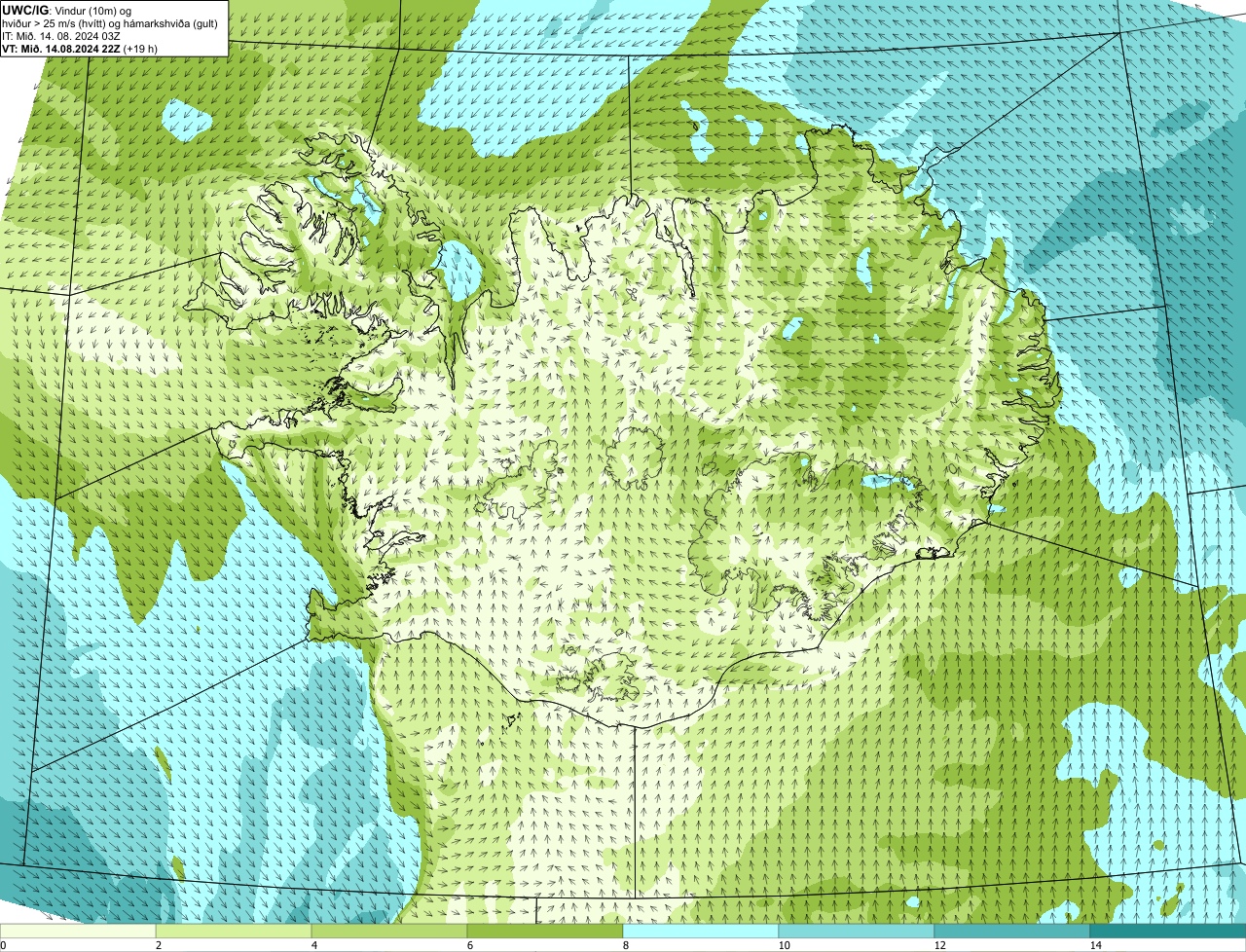Click the light yellow-green 2–4 m/s legend swatch

coord(234,931)
